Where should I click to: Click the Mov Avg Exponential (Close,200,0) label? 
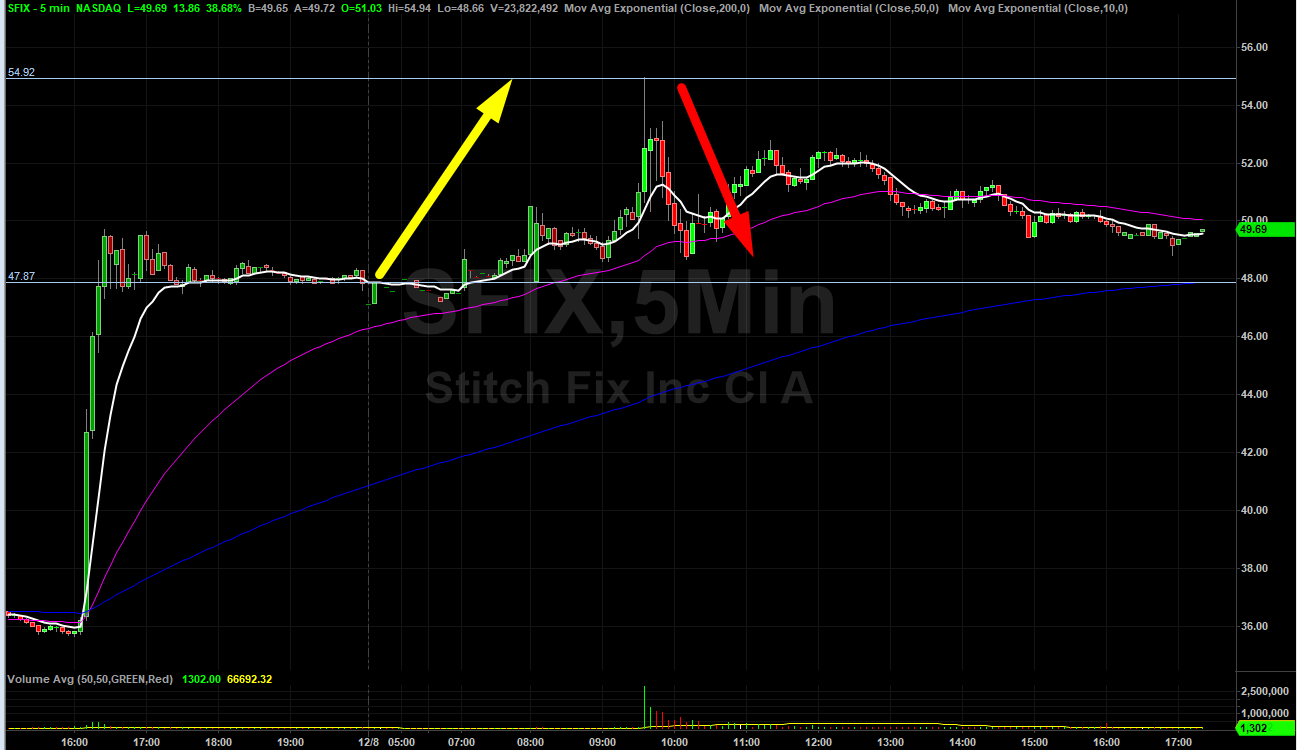[657, 8]
